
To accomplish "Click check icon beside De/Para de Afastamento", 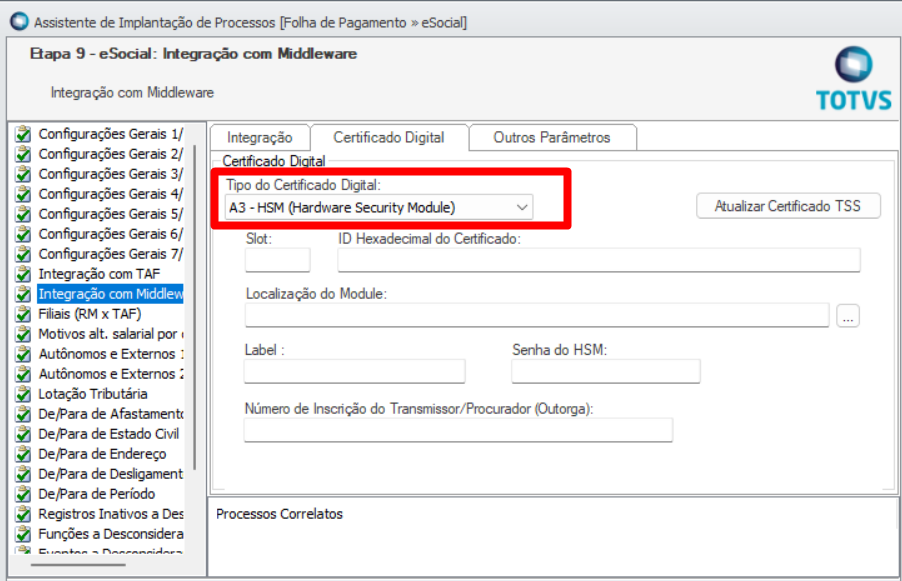I will pos(23,414).
